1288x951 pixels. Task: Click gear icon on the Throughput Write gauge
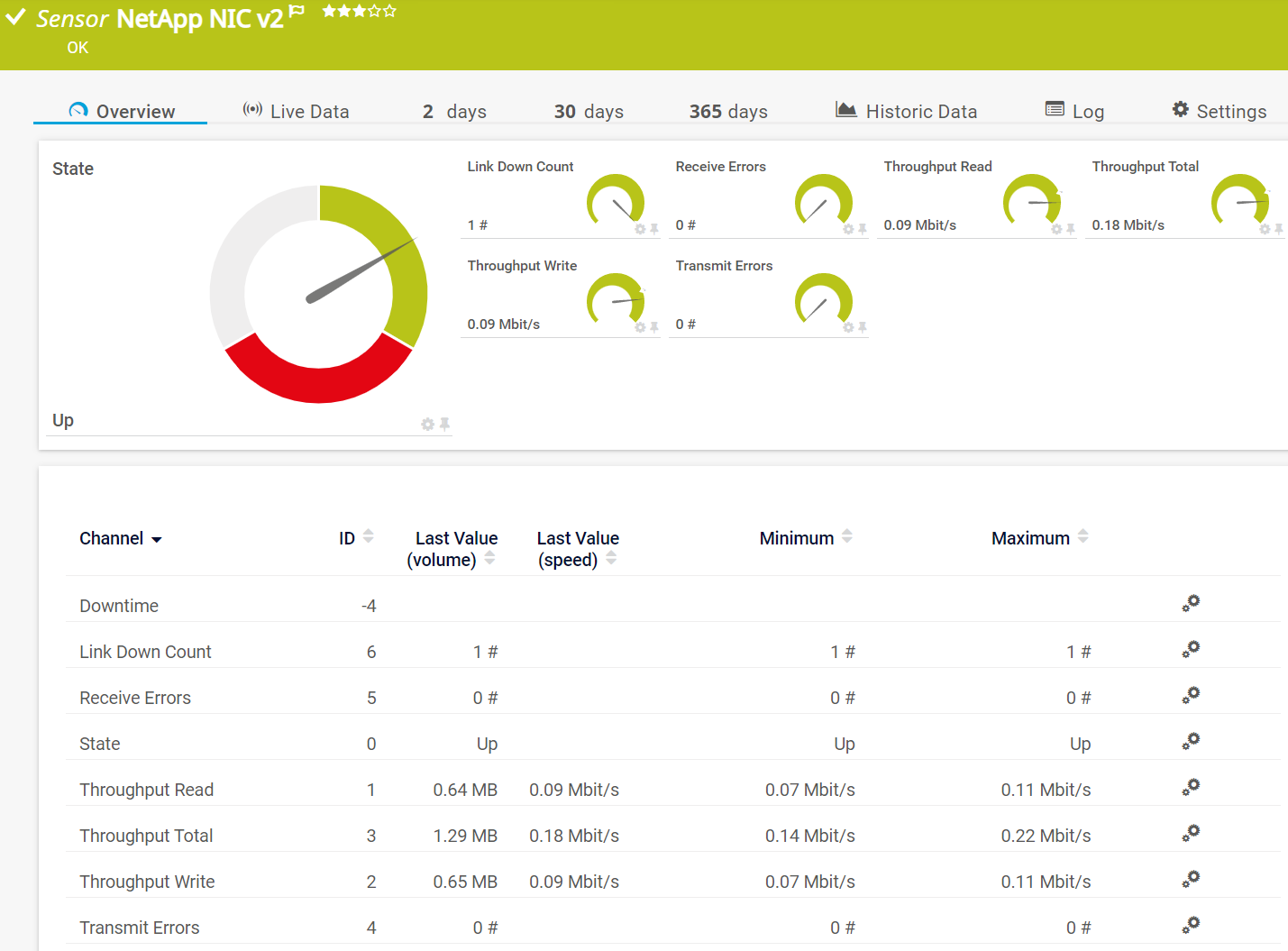640,328
